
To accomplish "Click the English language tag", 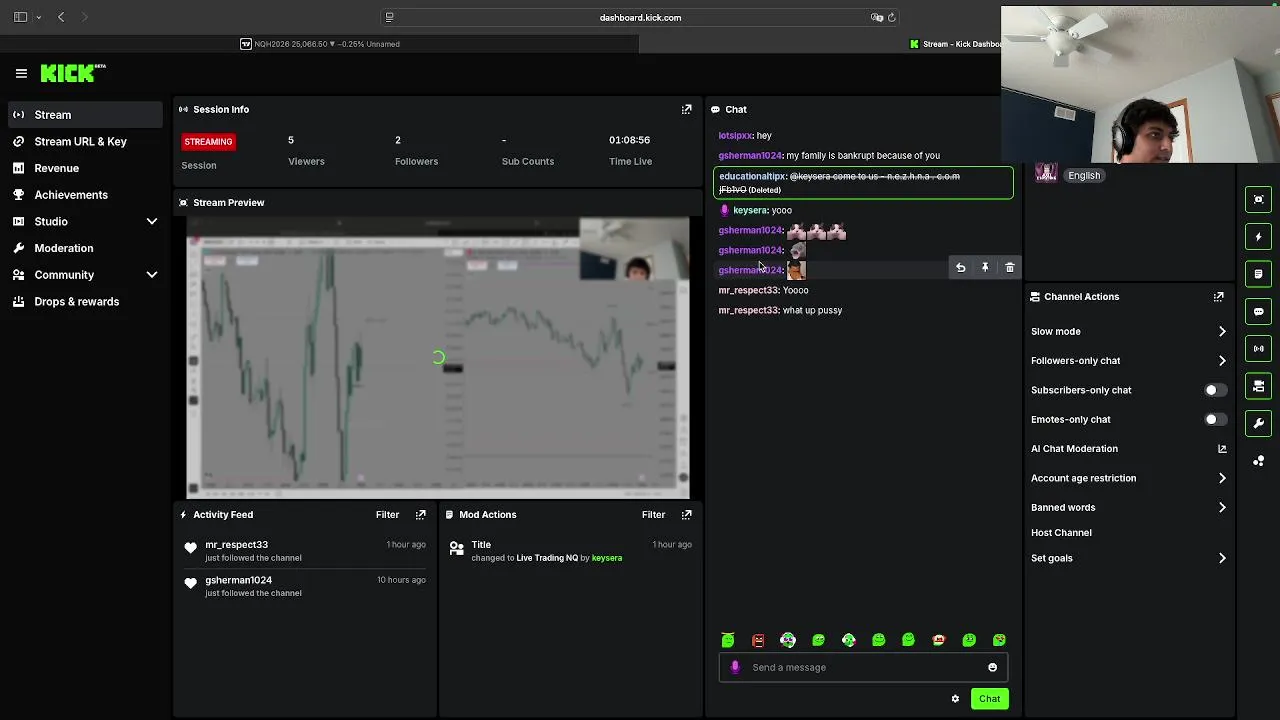I will pyautogui.click(x=1084, y=176).
